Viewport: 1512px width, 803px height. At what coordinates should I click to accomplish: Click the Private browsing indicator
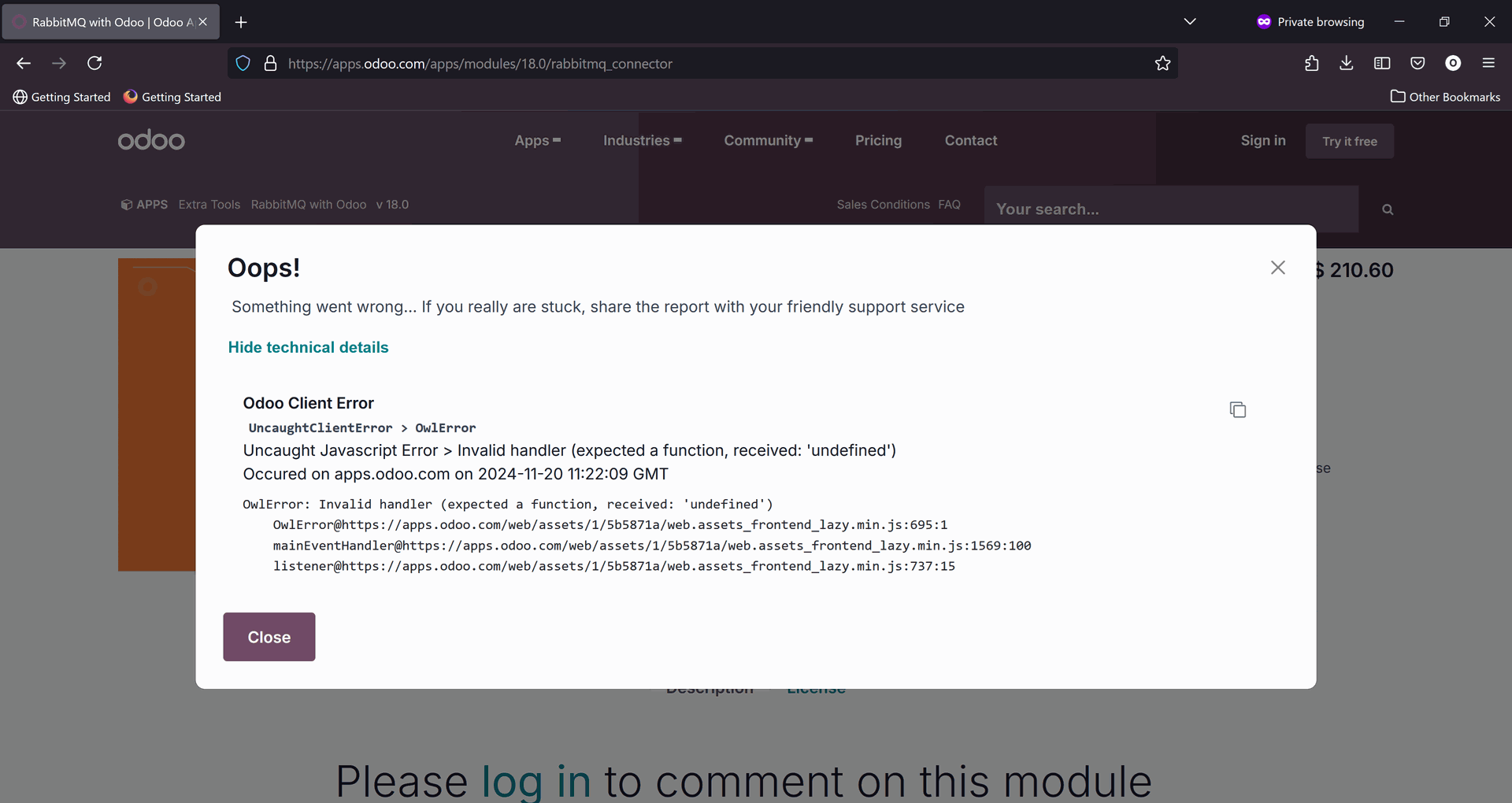[1310, 22]
